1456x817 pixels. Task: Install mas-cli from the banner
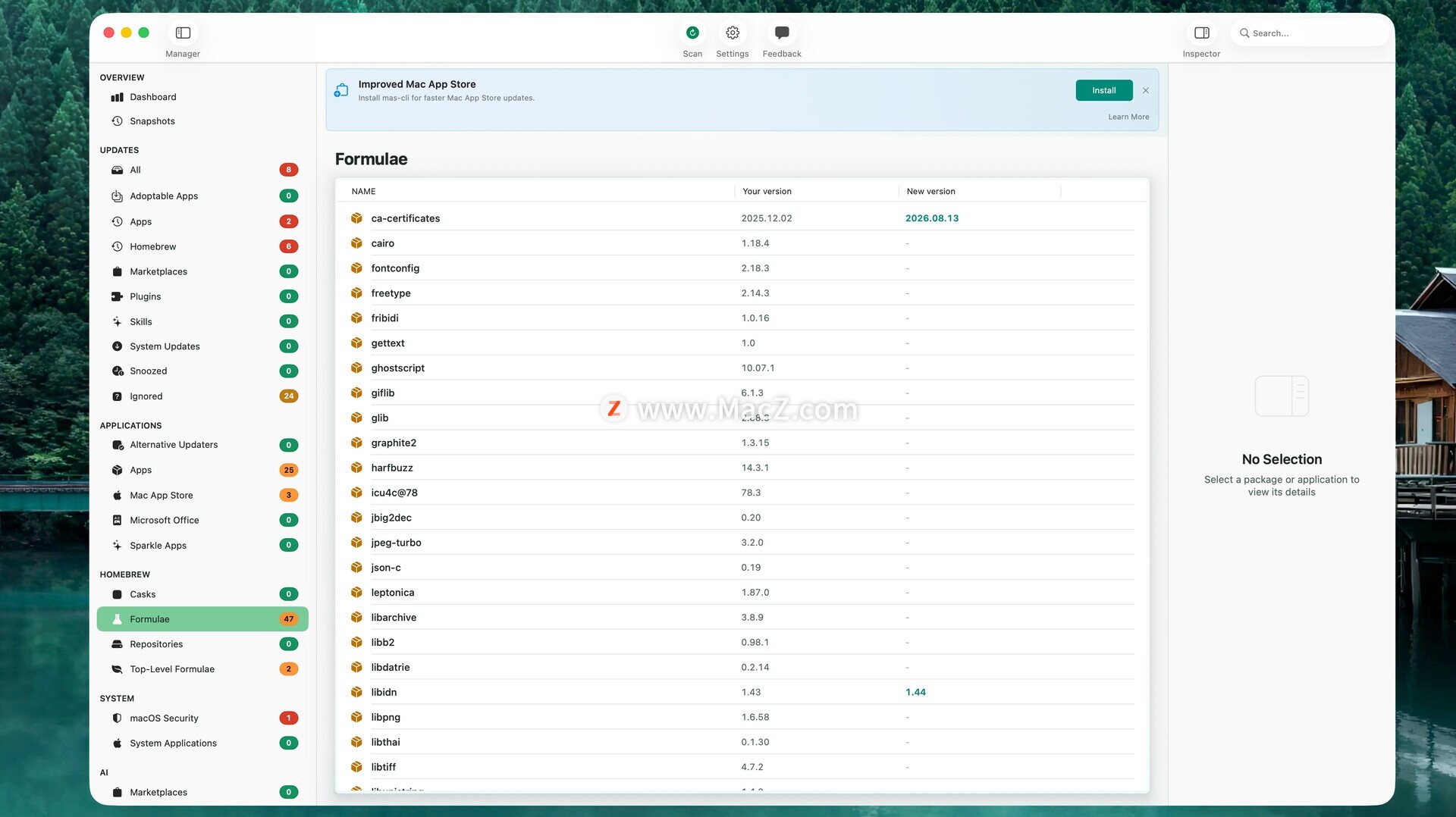pyautogui.click(x=1104, y=90)
